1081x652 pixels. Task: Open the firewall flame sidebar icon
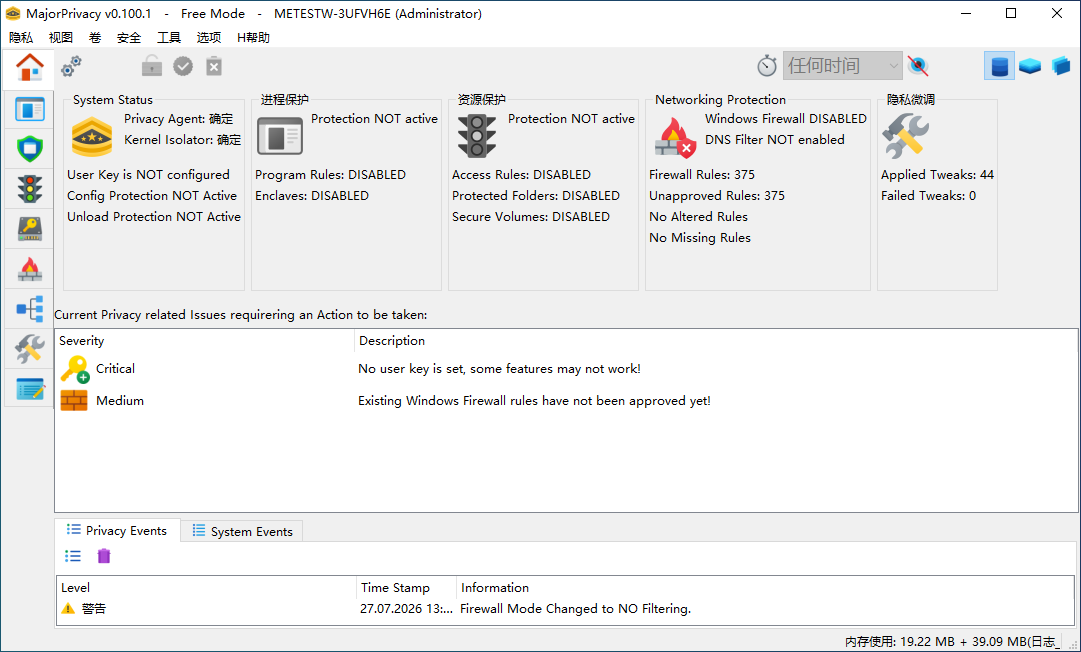[29, 269]
